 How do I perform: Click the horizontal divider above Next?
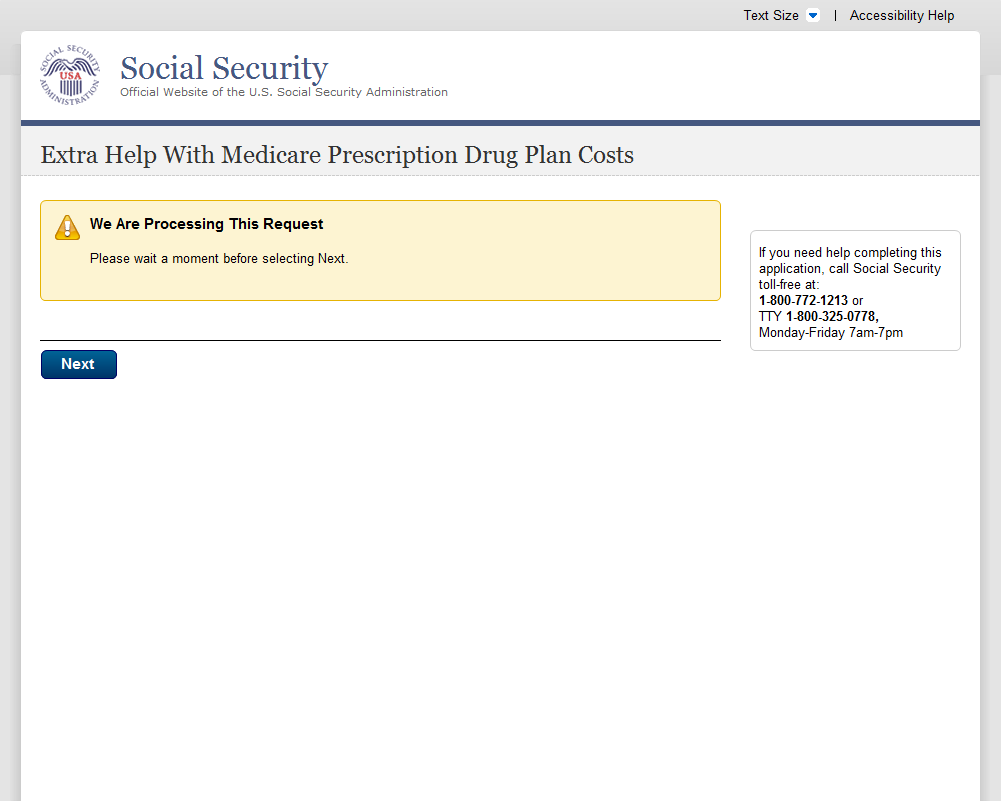380,340
